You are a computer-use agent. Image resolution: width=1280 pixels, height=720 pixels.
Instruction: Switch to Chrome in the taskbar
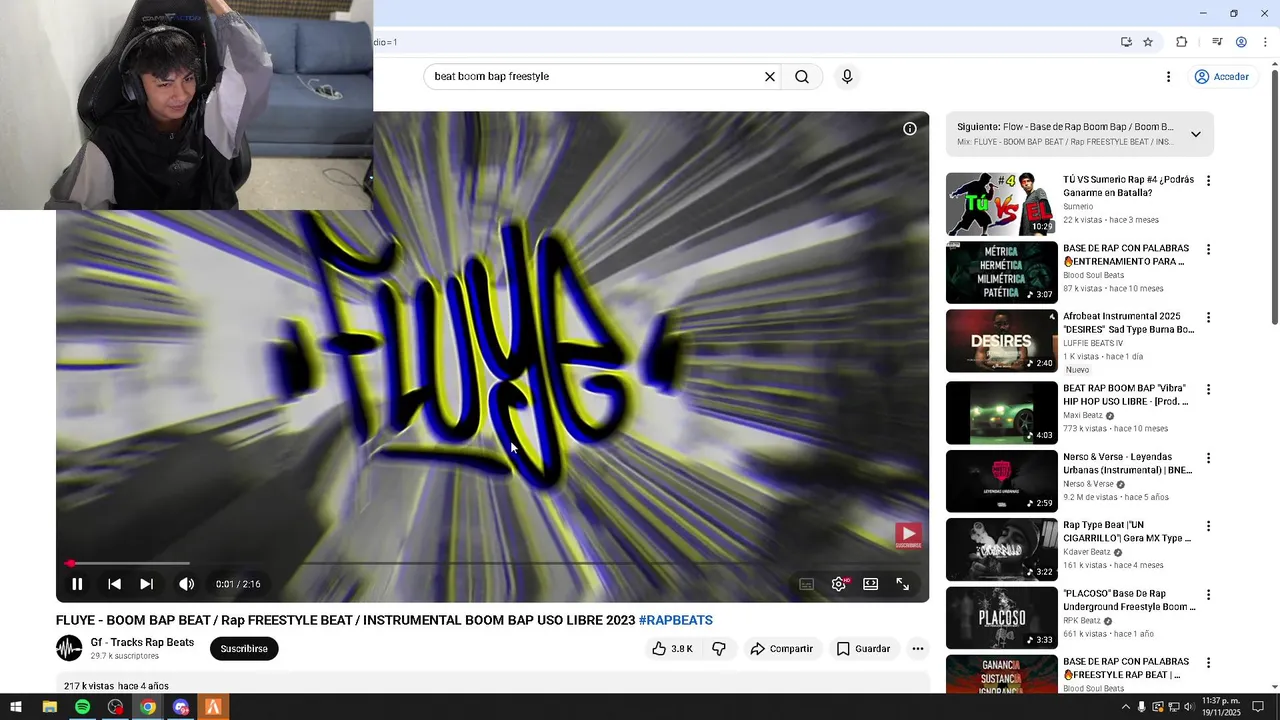point(148,707)
